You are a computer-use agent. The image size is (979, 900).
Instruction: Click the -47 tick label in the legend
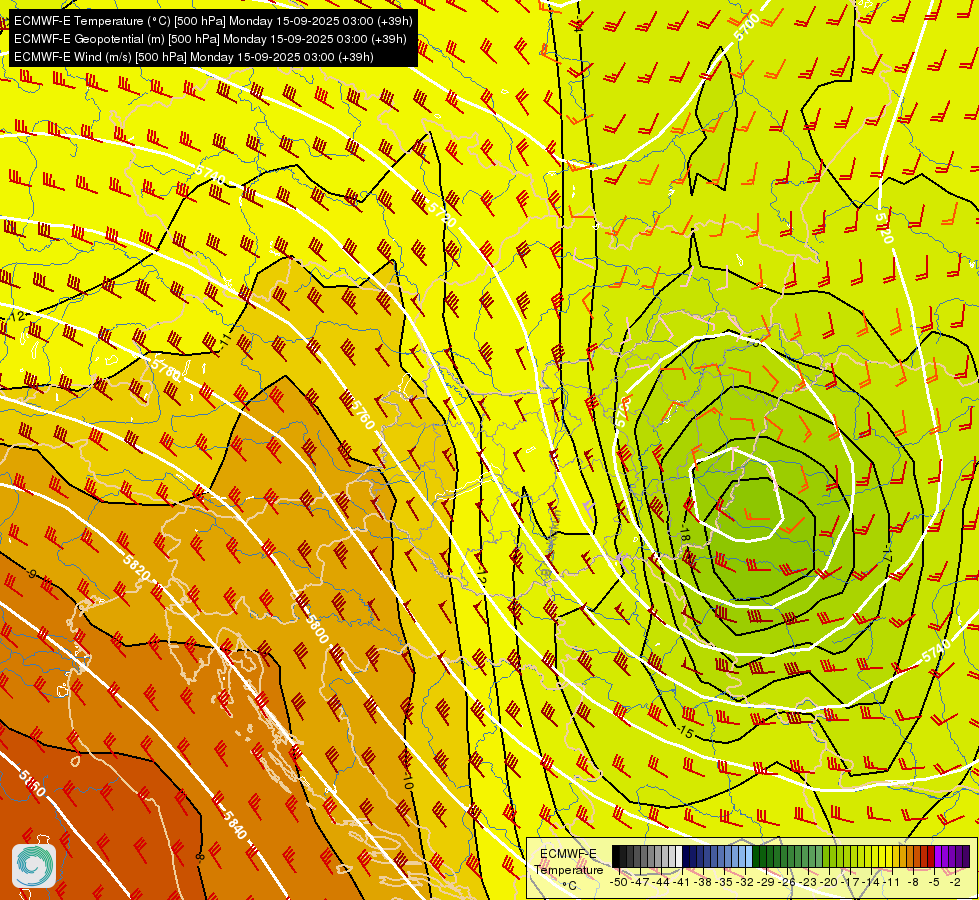point(640,883)
